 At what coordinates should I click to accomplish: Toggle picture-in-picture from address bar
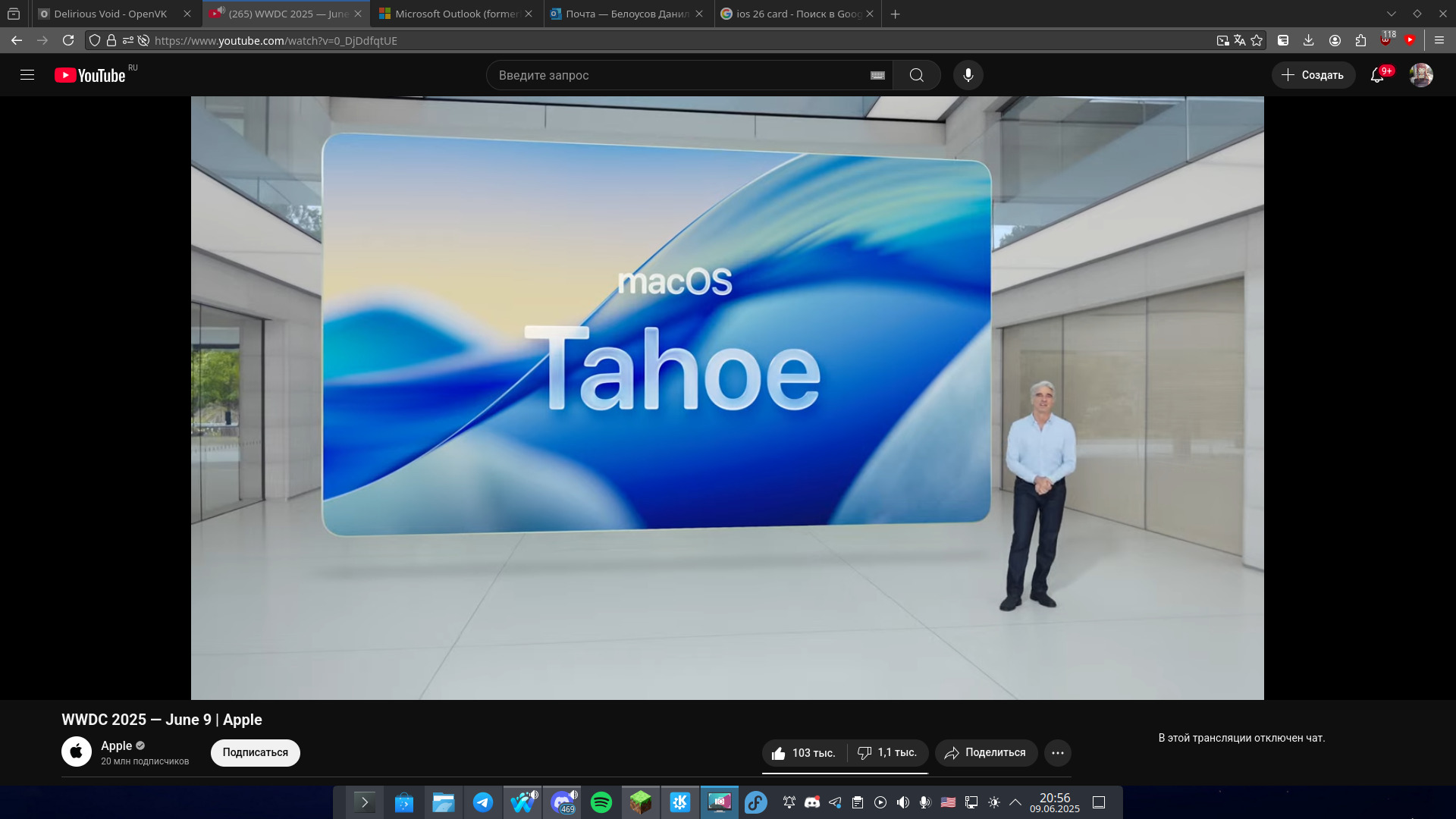pos(1222,40)
